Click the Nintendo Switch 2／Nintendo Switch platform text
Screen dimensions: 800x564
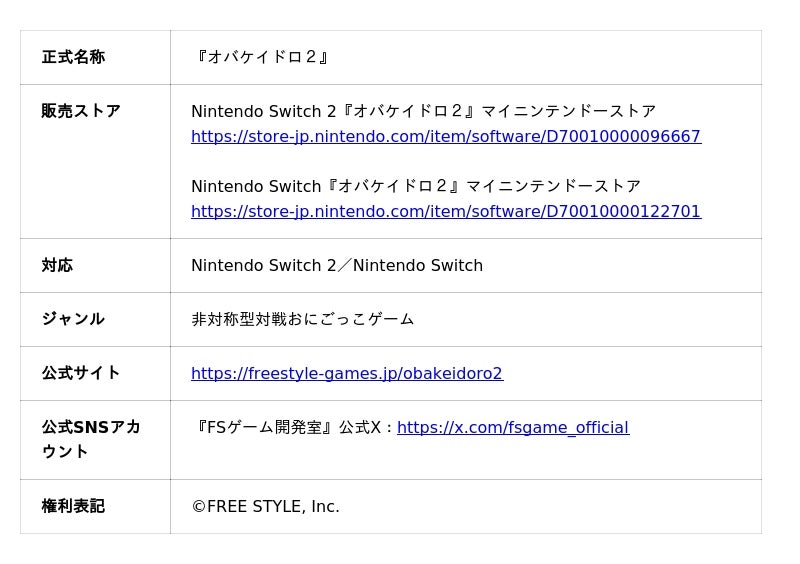click(337, 265)
